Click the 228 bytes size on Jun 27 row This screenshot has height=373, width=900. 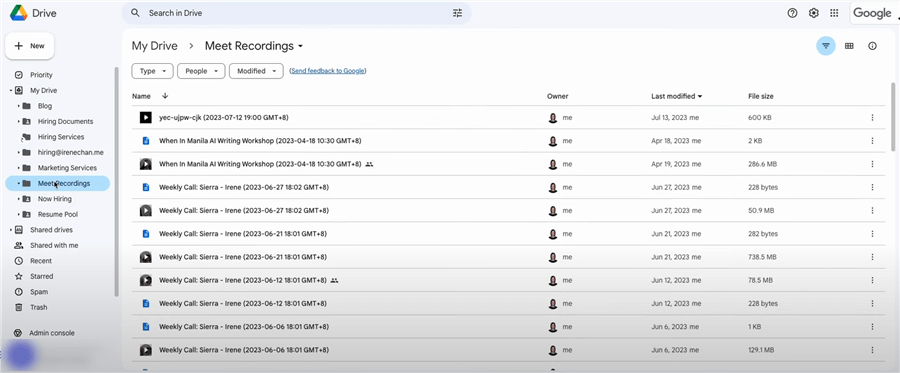click(763, 187)
